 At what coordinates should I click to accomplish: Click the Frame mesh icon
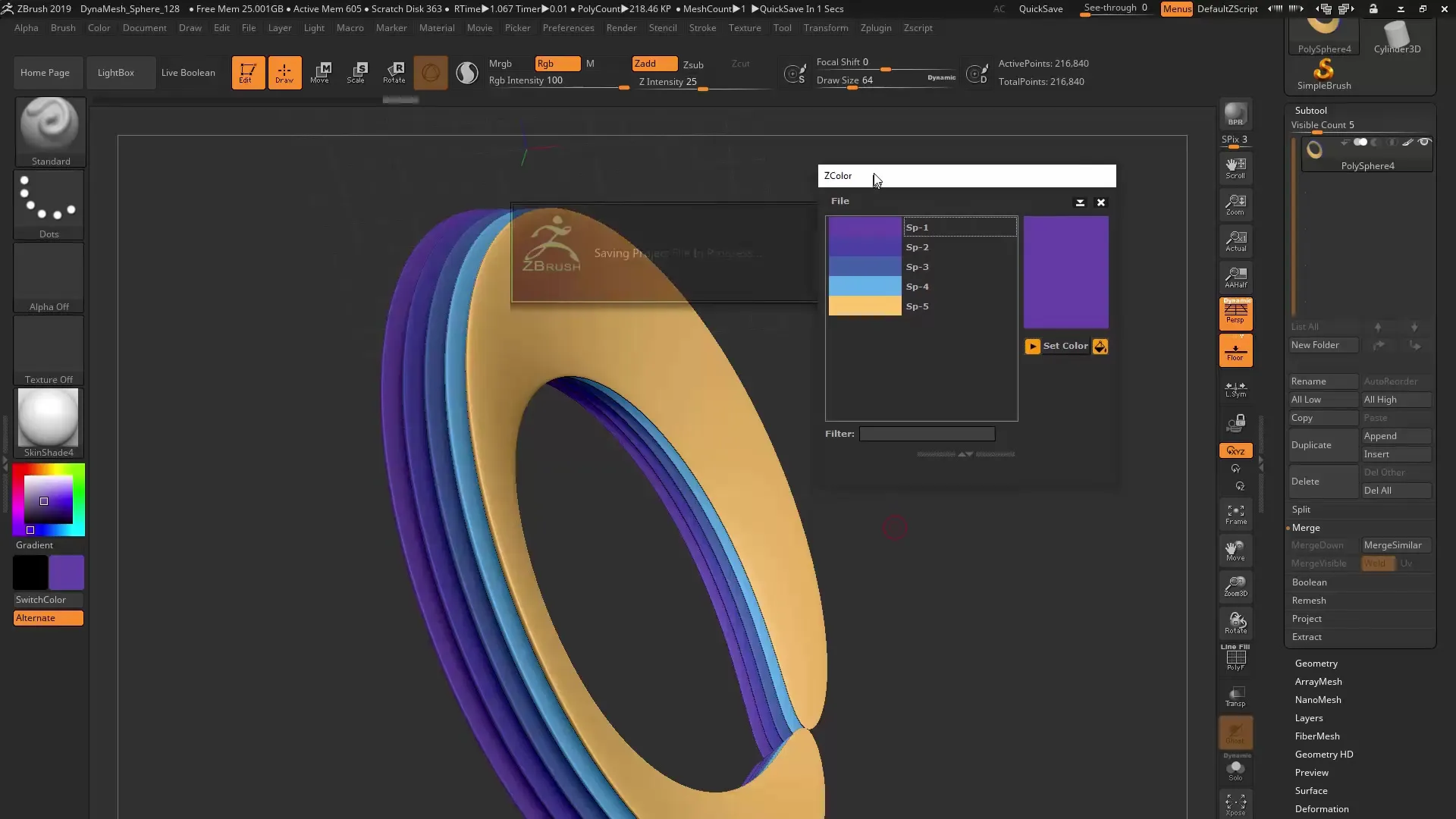click(1235, 514)
